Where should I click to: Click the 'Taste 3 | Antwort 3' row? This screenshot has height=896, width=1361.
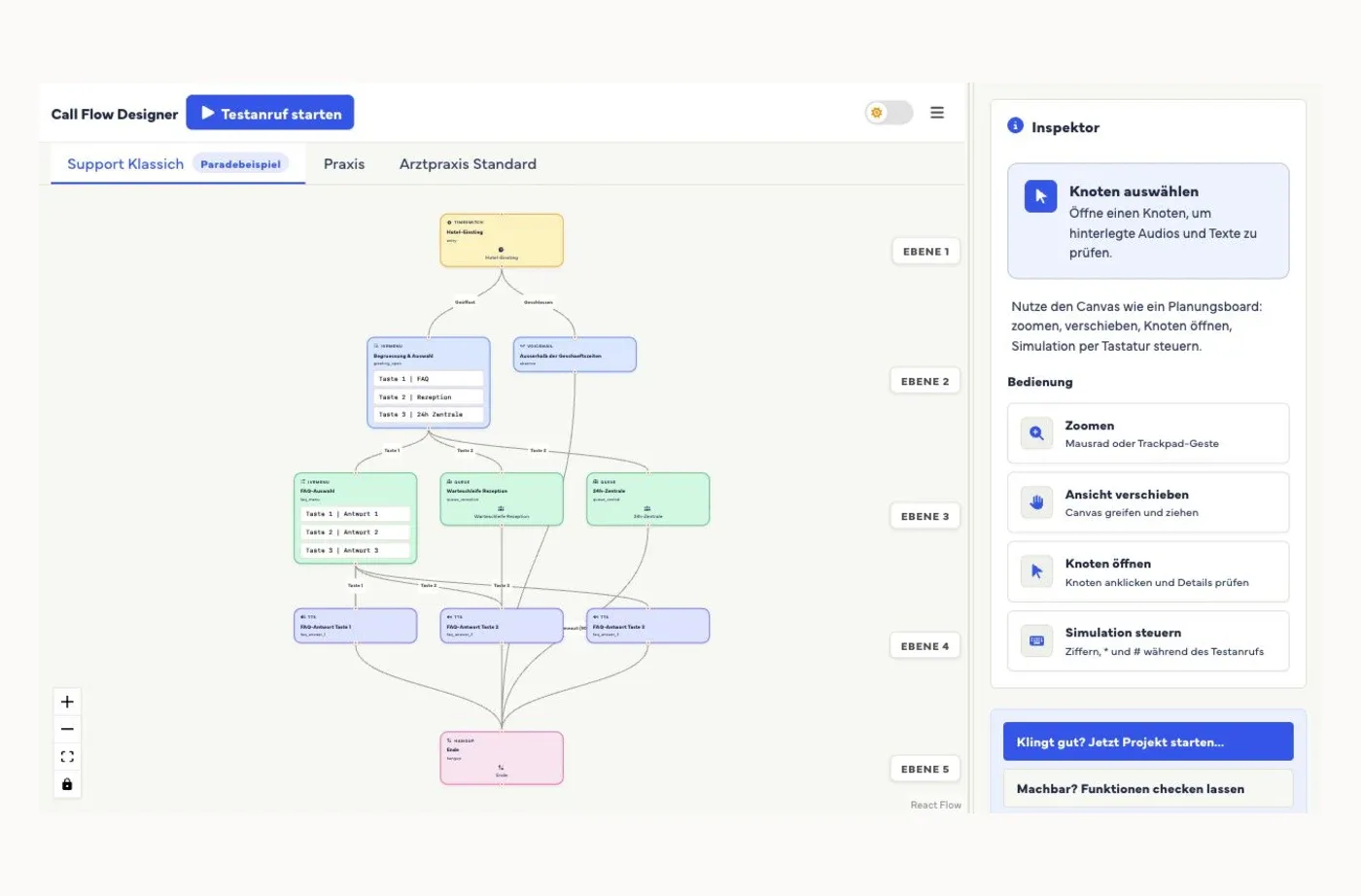(x=356, y=550)
